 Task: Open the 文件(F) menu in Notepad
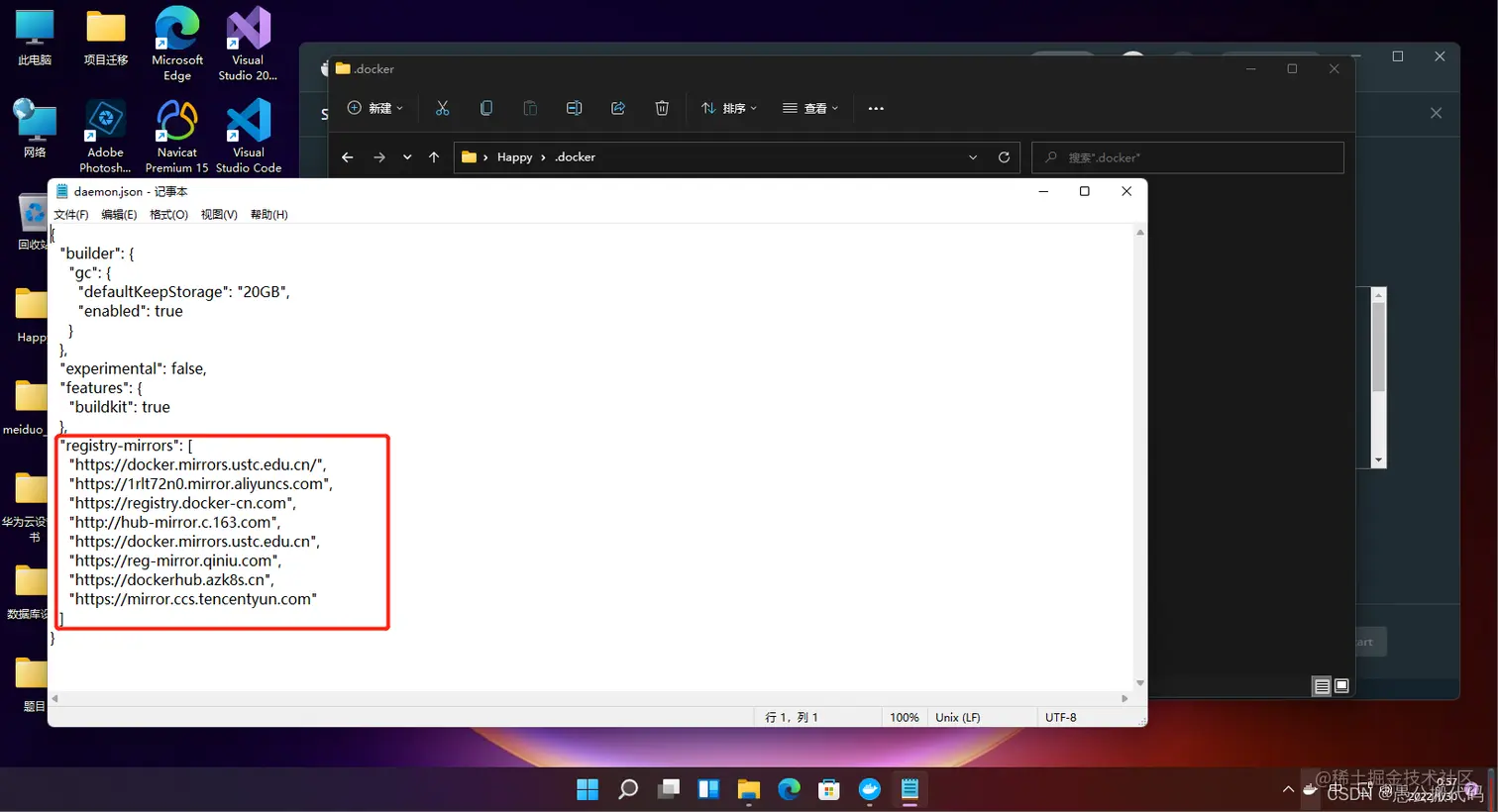coord(71,215)
